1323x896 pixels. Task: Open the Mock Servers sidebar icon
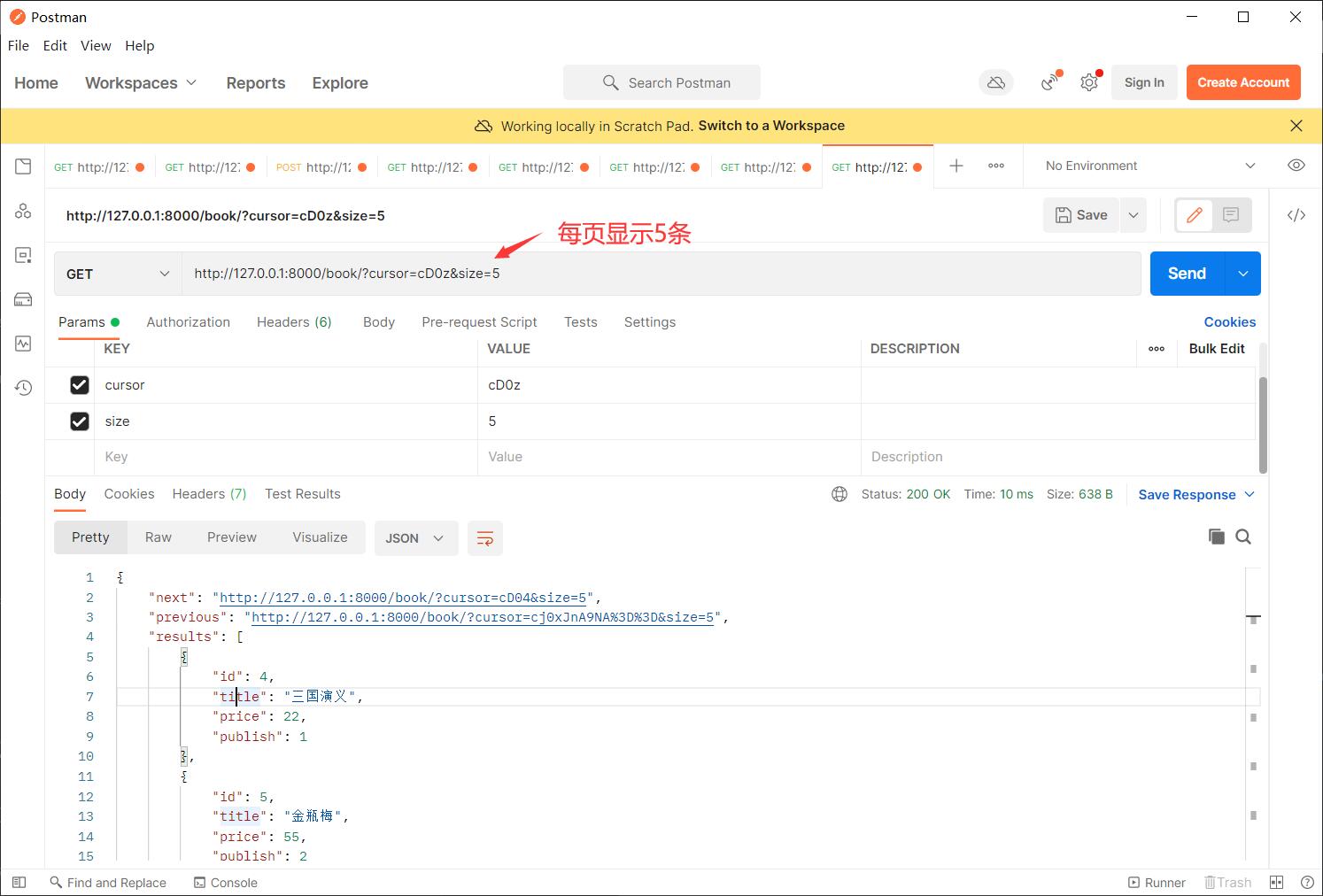(23, 299)
